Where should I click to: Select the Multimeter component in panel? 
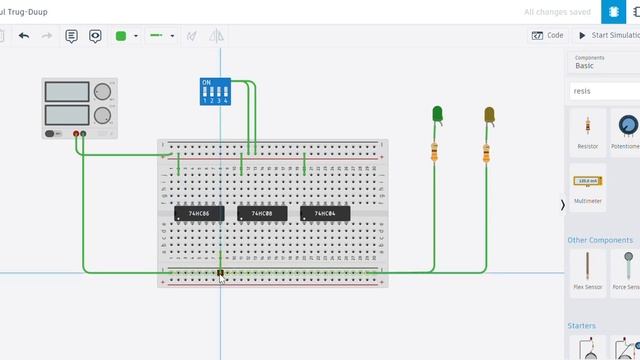[588, 187]
